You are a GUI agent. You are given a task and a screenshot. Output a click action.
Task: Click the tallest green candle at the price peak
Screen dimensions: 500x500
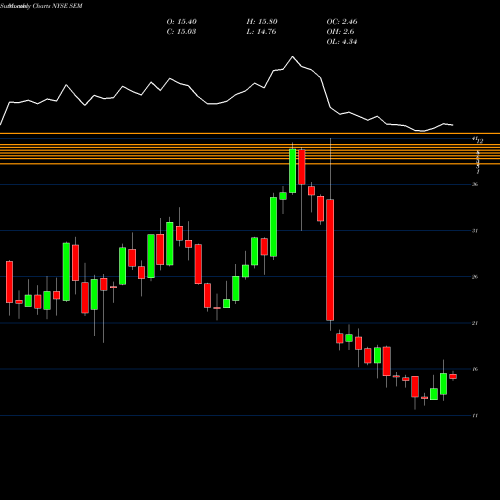(x=292, y=171)
